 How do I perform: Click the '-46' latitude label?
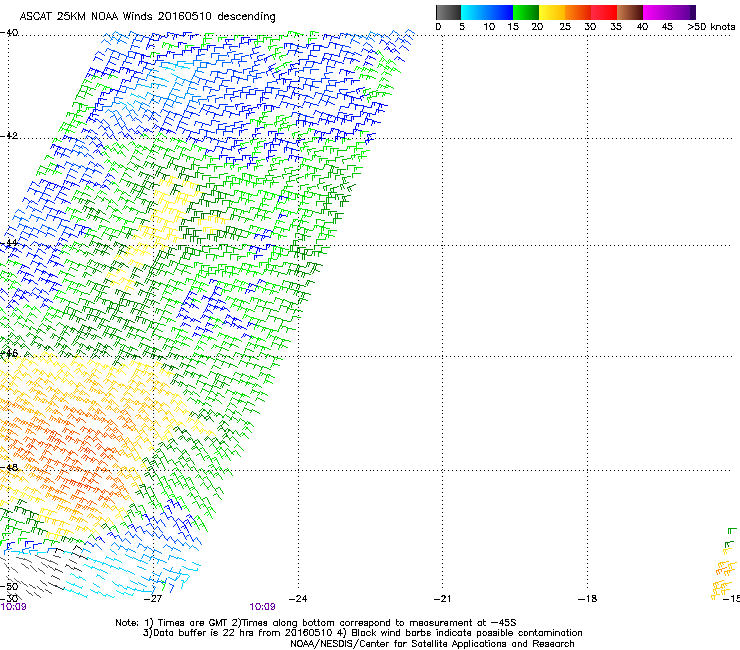click(9, 353)
